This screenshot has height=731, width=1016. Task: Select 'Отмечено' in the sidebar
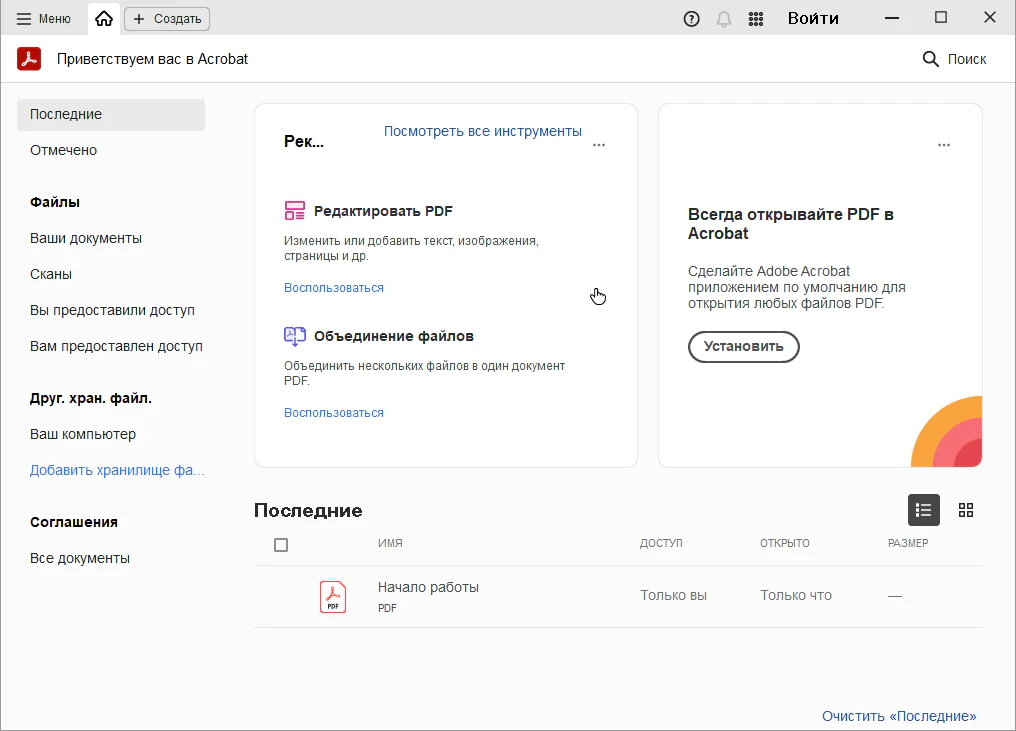[63, 150]
